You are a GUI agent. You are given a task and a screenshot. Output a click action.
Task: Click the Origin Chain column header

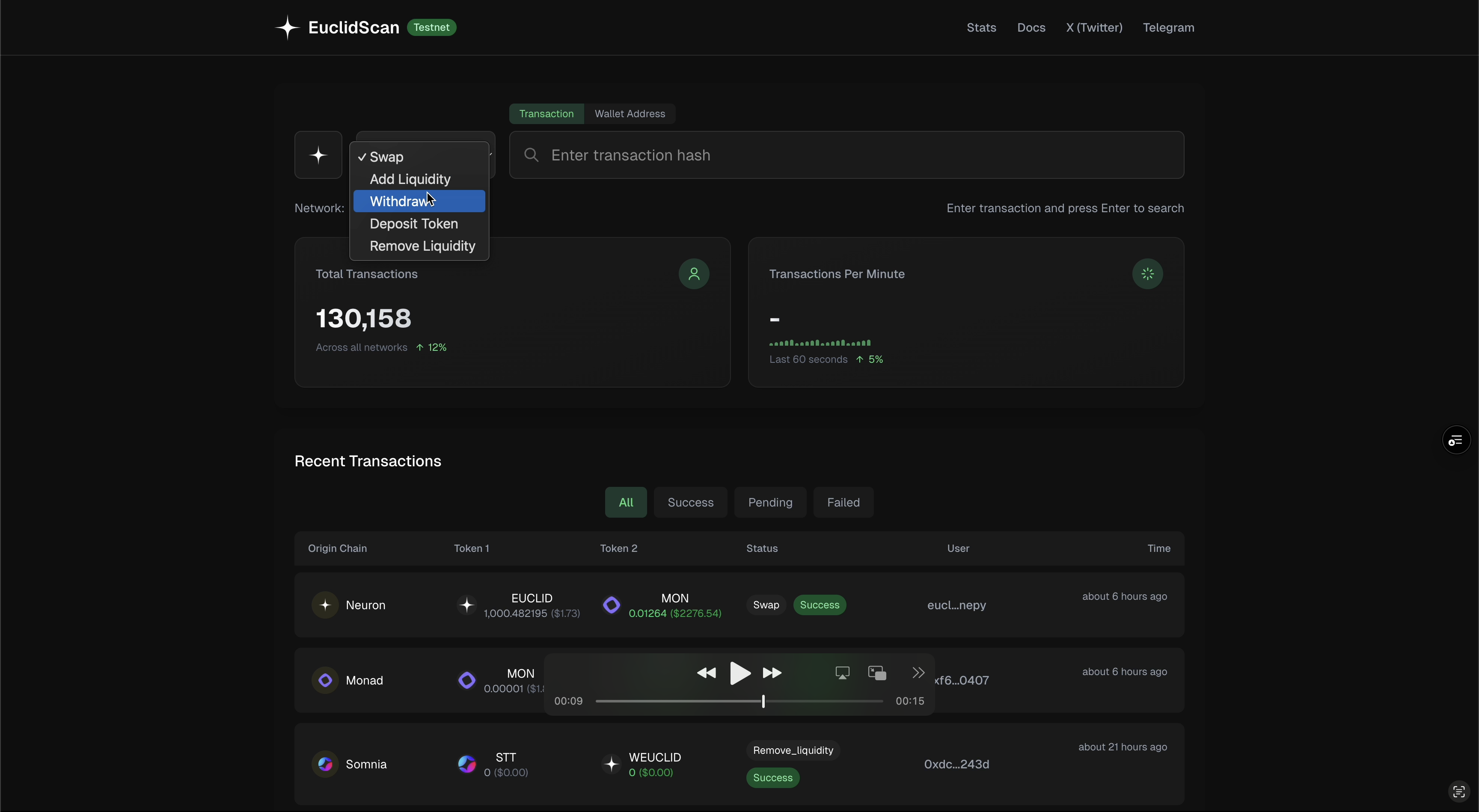point(338,548)
